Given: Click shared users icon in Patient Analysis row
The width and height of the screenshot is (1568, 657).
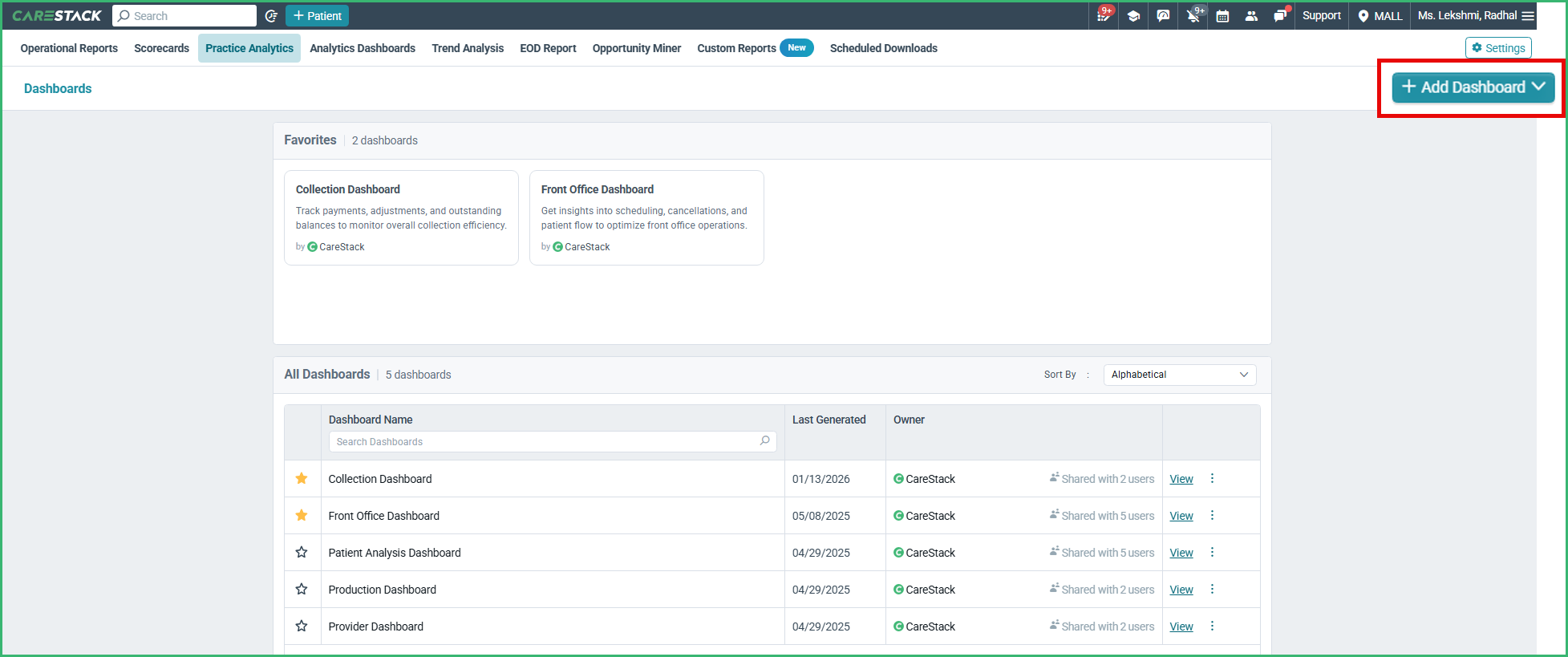Looking at the screenshot, I should click(1054, 552).
